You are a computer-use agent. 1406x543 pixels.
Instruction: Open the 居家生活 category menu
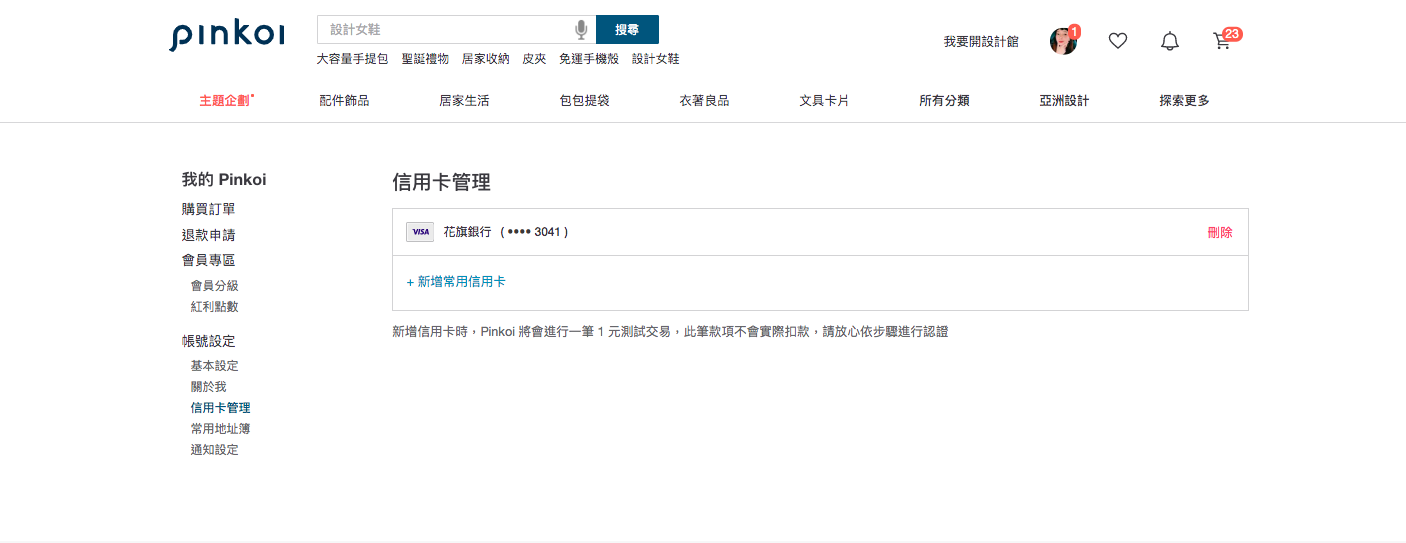click(x=464, y=101)
